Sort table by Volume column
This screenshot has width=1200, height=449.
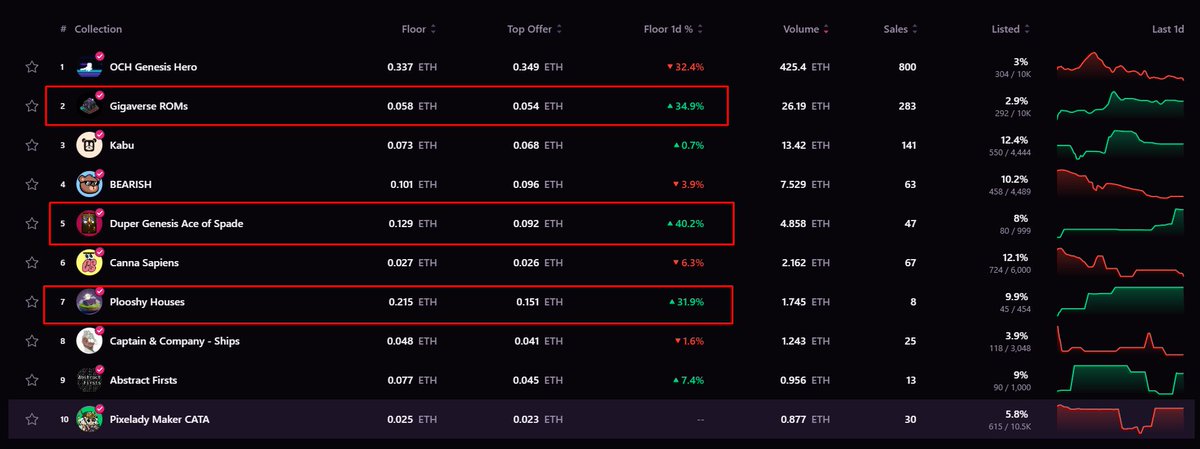click(x=806, y=30)
